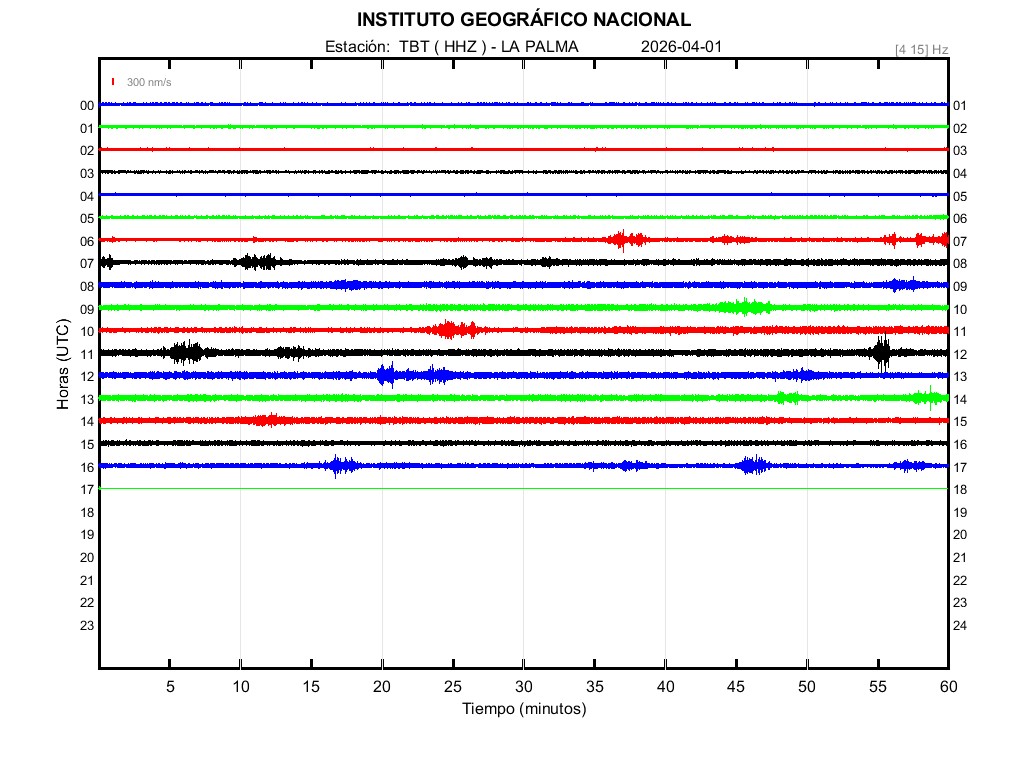The height and width of the screenshot is (768, 1024).
Task: Click the red seismic event near minute 37 on the hour 06 trace
Action: pos(626,239)
